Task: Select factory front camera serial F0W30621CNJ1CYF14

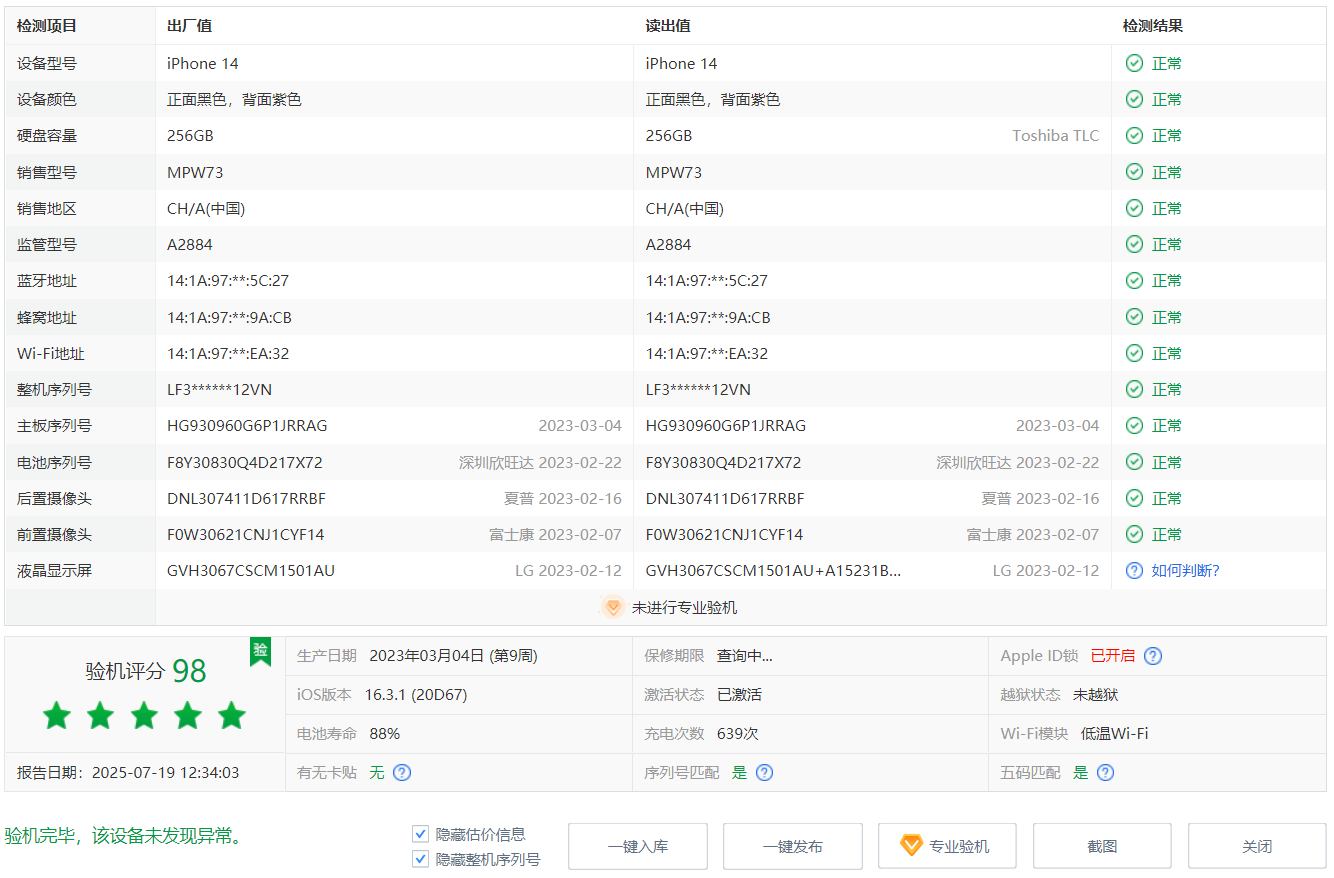Action: tap(246, 534)
